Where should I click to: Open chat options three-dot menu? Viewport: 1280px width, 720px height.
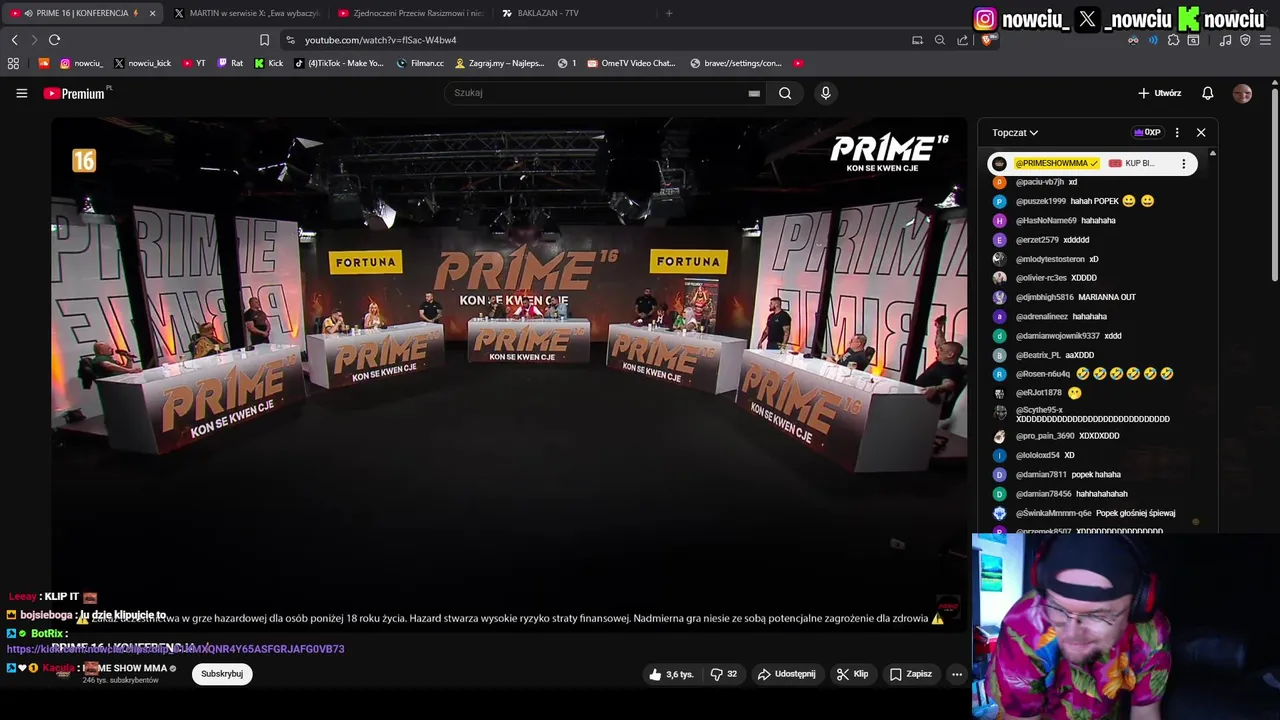(1176, 132)
